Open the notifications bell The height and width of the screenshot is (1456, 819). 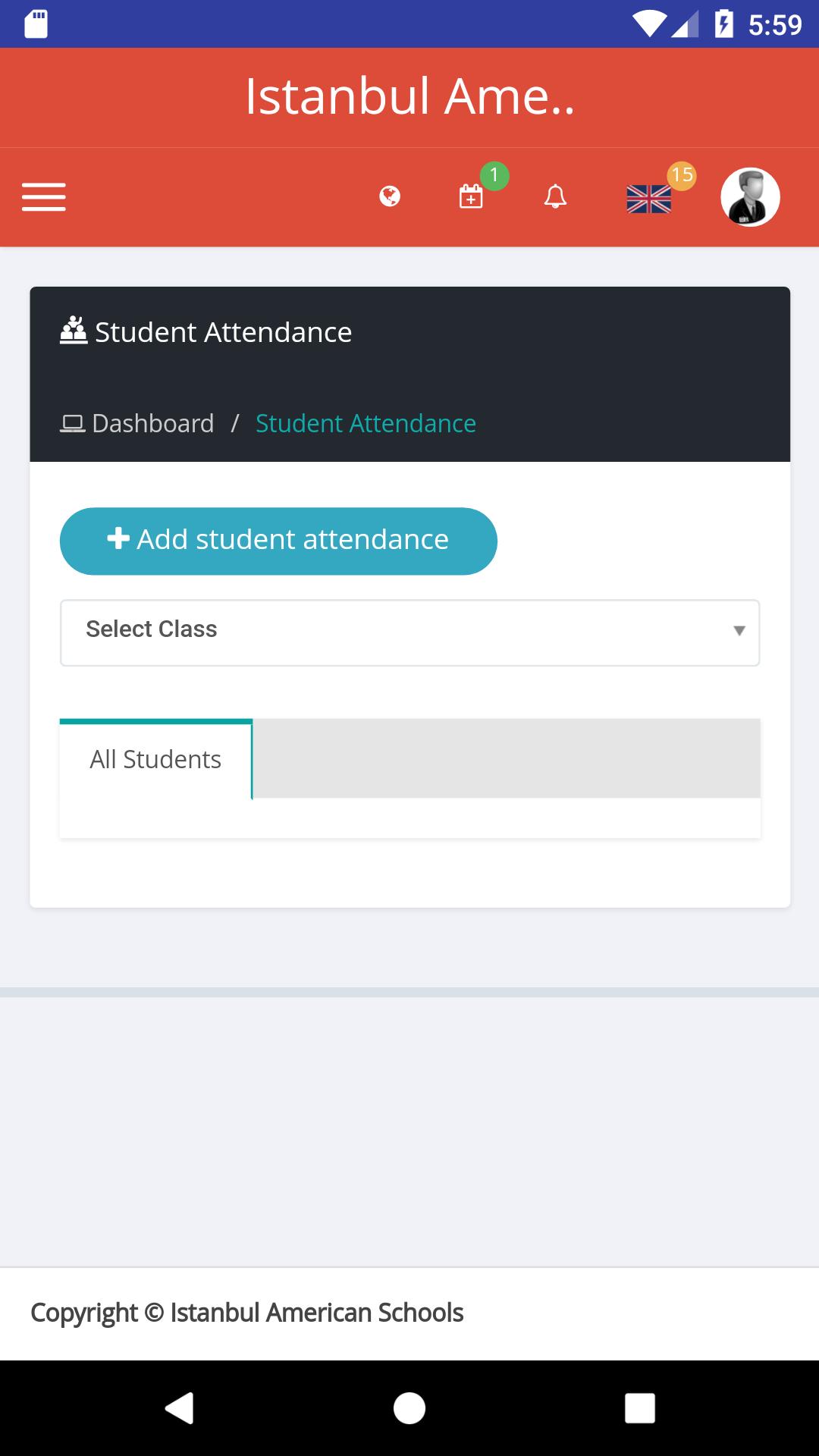coord(555,196)
